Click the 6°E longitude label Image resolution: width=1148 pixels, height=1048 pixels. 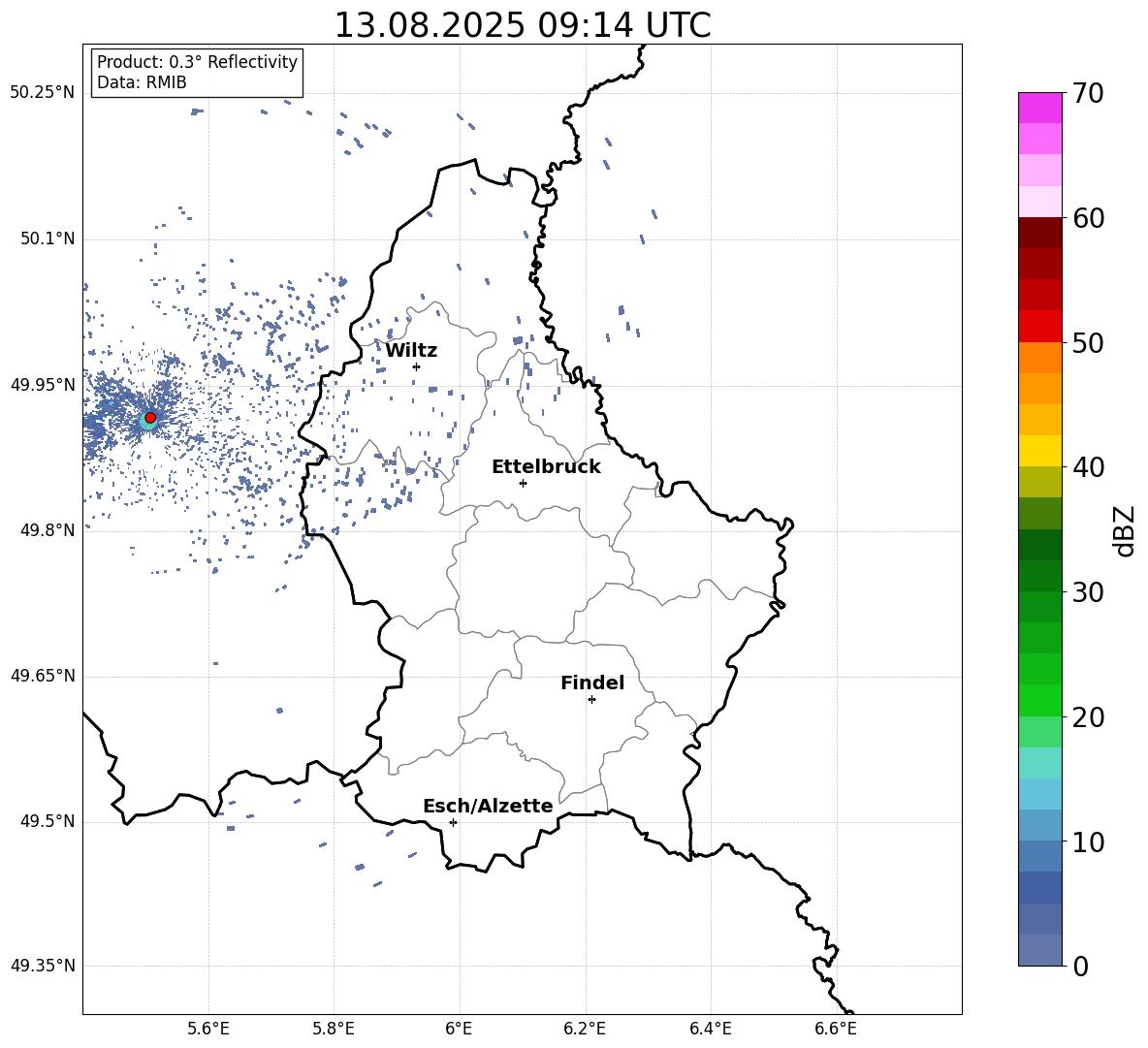click(459, 1029)
